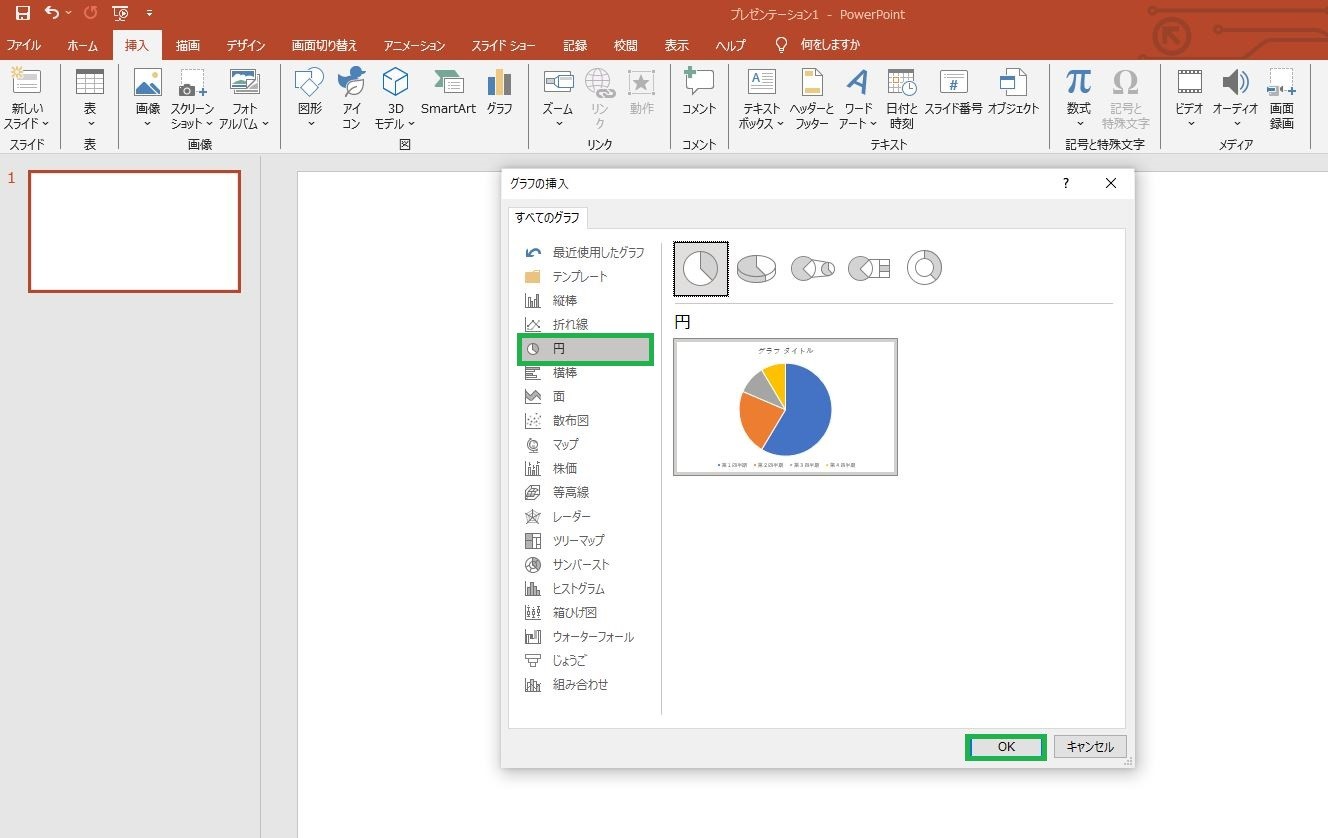Confirm chart insertion with OK
Viewport: 1328px width, 838px height.
pos(1006,747)
